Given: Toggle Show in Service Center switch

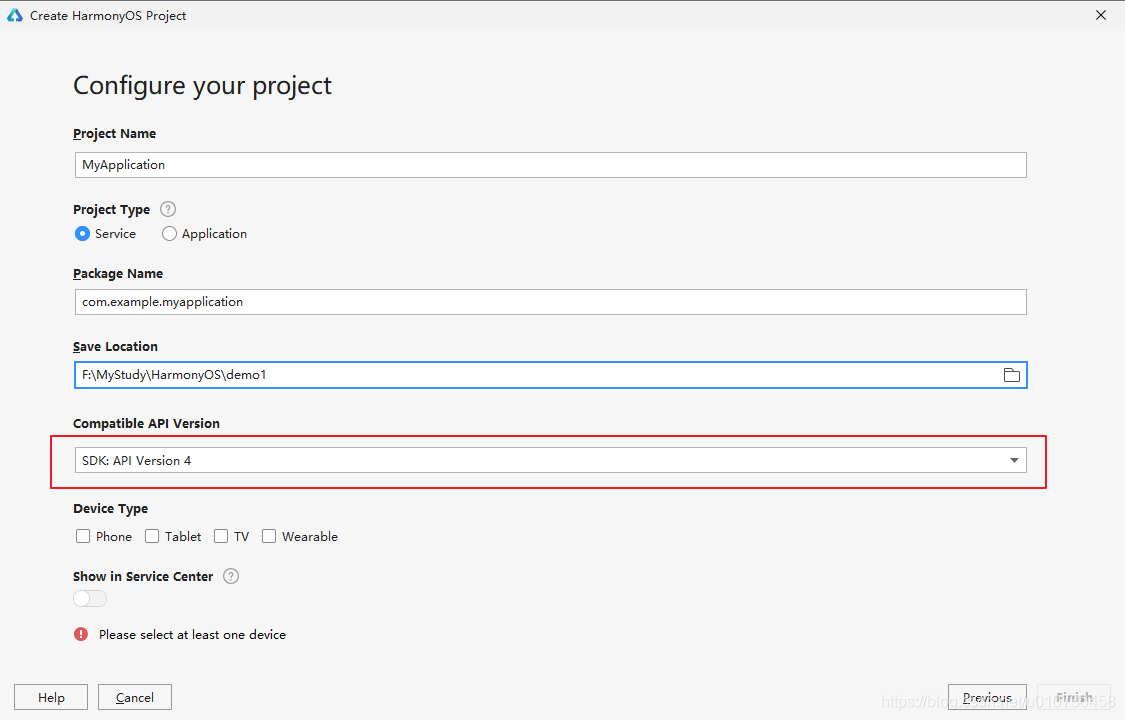Looking at the screenshot, I should [90, 599].
